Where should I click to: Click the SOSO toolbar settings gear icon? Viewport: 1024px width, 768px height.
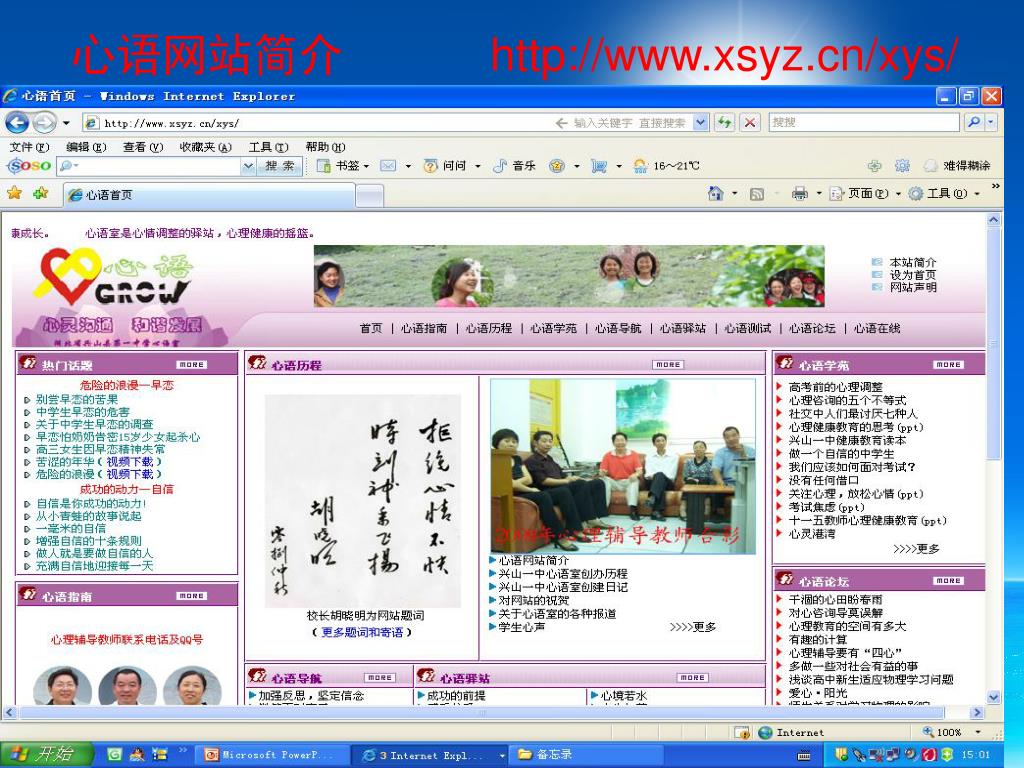coord(903,166)
